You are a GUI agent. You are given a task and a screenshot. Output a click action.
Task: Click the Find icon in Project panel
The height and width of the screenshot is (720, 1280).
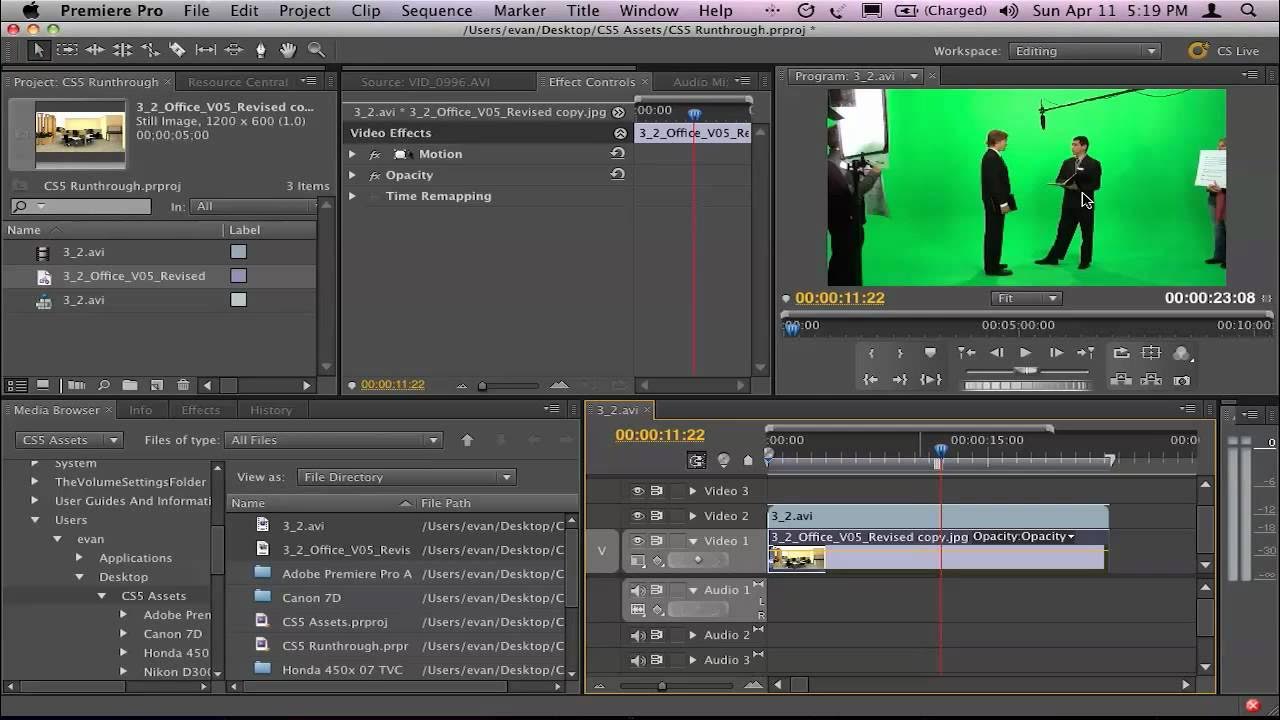tap(103, 385)
